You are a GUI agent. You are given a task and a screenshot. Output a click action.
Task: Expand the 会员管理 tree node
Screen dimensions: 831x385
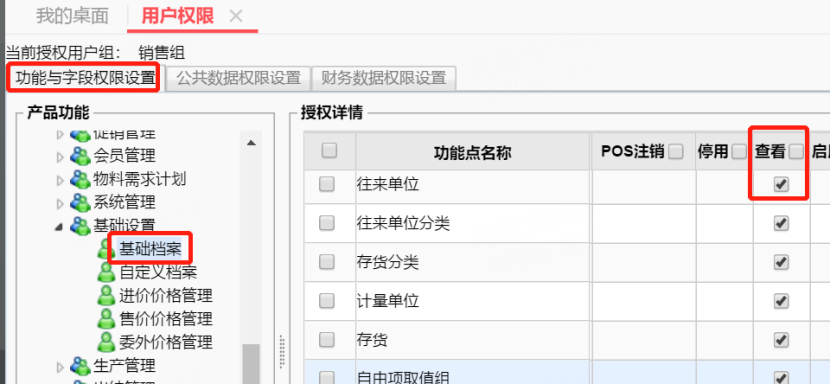coord(60,156)
